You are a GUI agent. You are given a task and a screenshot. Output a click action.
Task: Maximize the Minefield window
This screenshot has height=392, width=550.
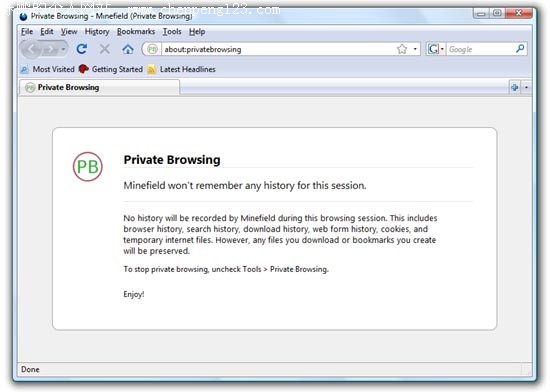497,13
